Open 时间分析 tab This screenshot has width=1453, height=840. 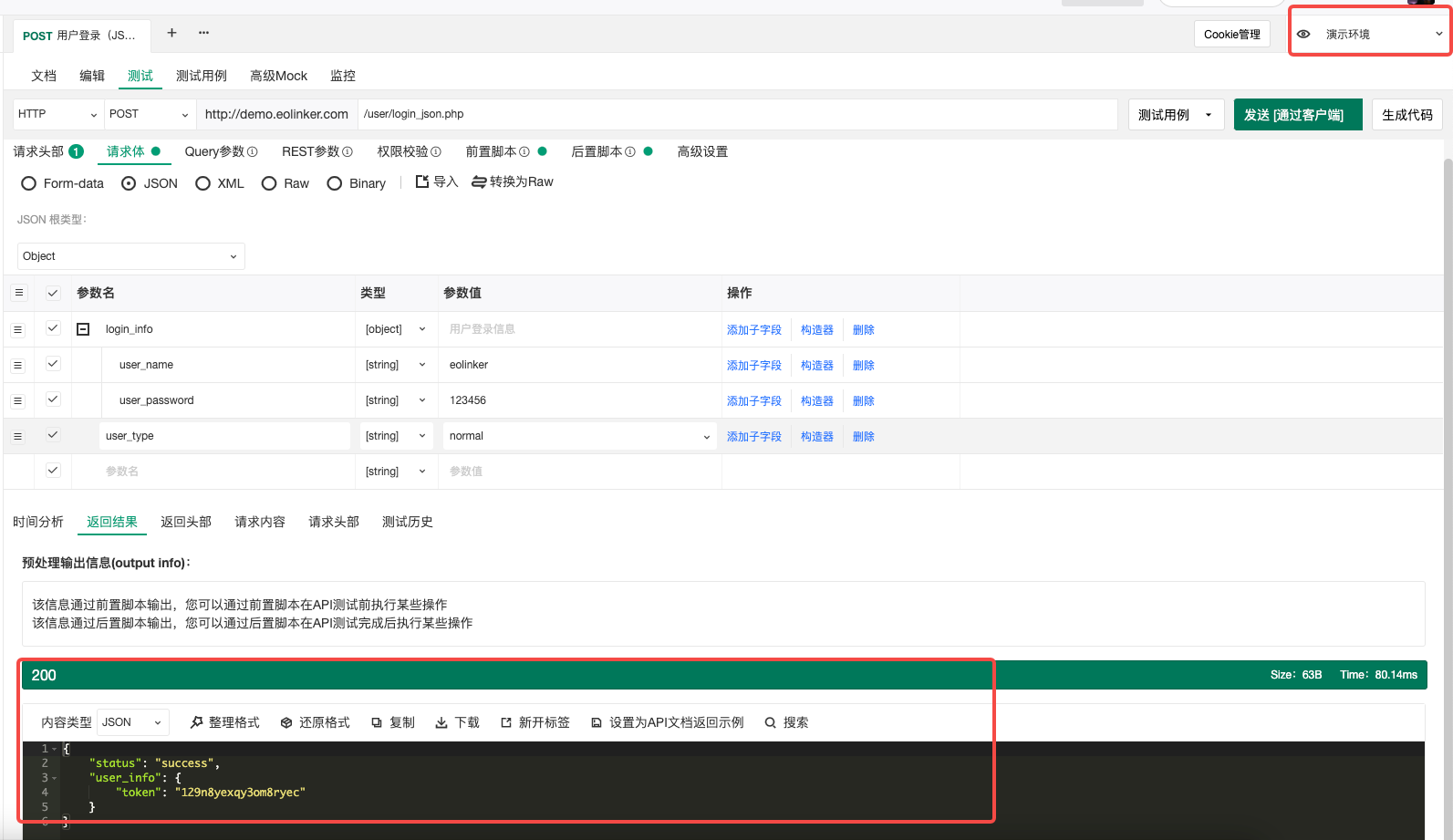point(38,522)
